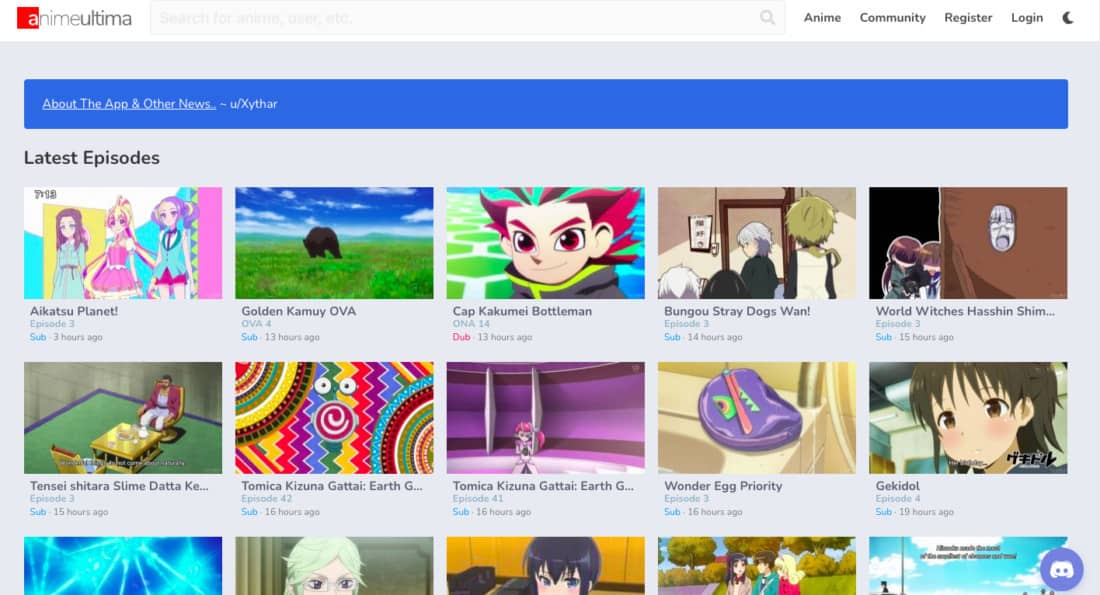1100x595 pixels.
Task: Open the three girls in park thumbnail
Action: 756,566
